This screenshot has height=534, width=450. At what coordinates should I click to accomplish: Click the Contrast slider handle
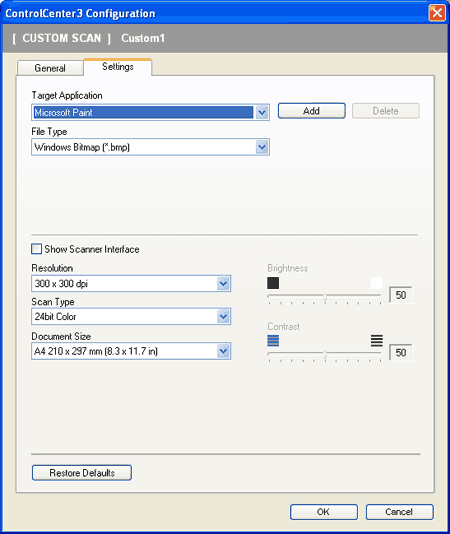coord(325,355)
